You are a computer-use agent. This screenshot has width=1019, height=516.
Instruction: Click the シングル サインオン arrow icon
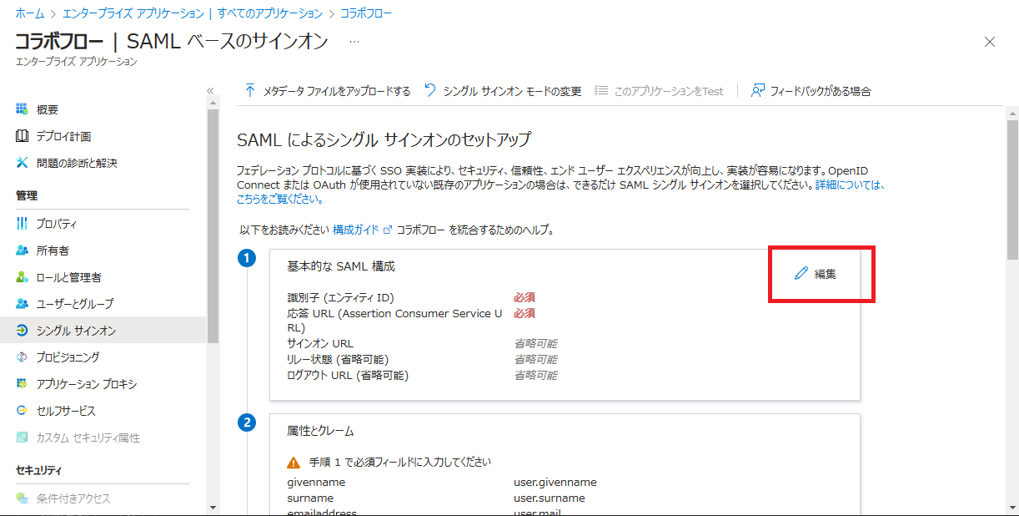[x=22, y=331]
